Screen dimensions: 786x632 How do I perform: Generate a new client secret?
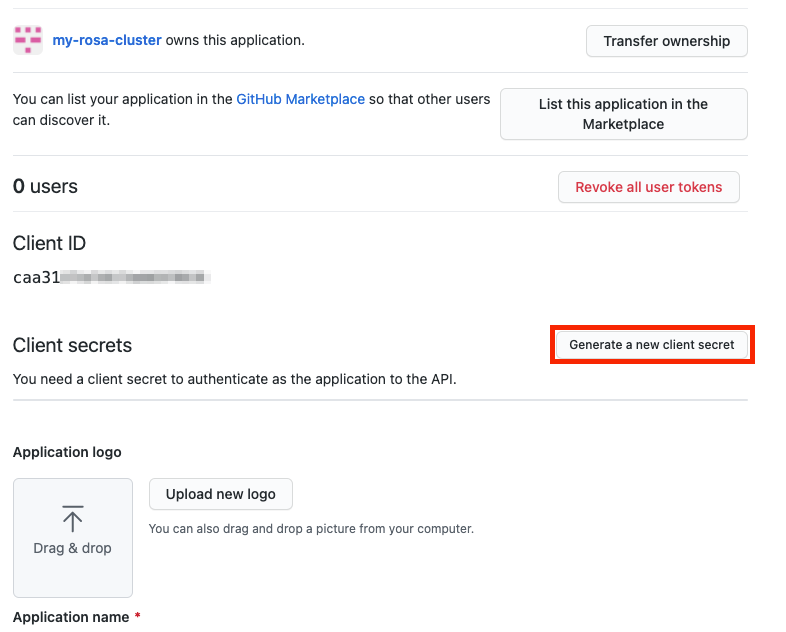point(652,345)
